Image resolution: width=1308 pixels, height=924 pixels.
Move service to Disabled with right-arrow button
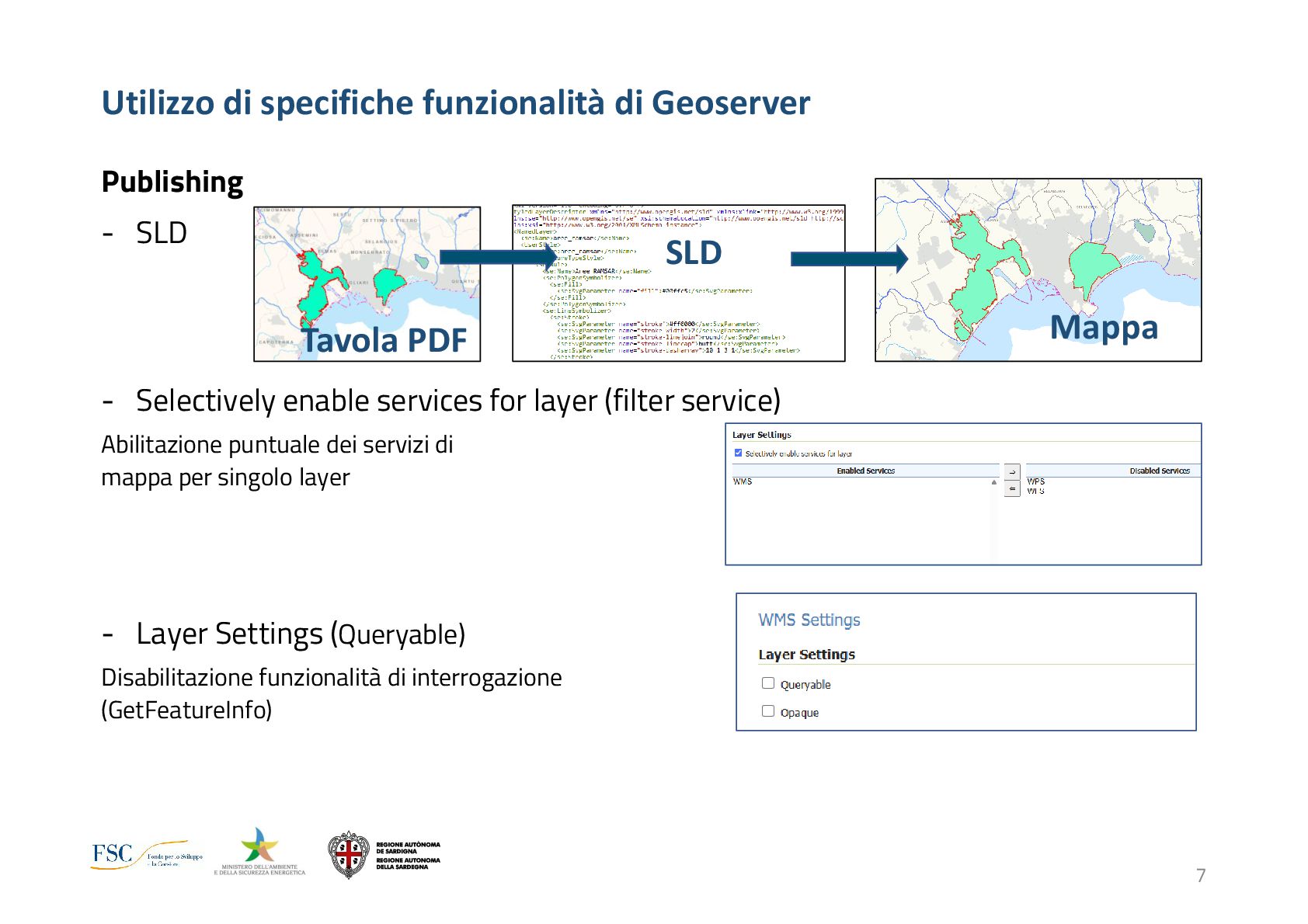[x=1012, y=472]
